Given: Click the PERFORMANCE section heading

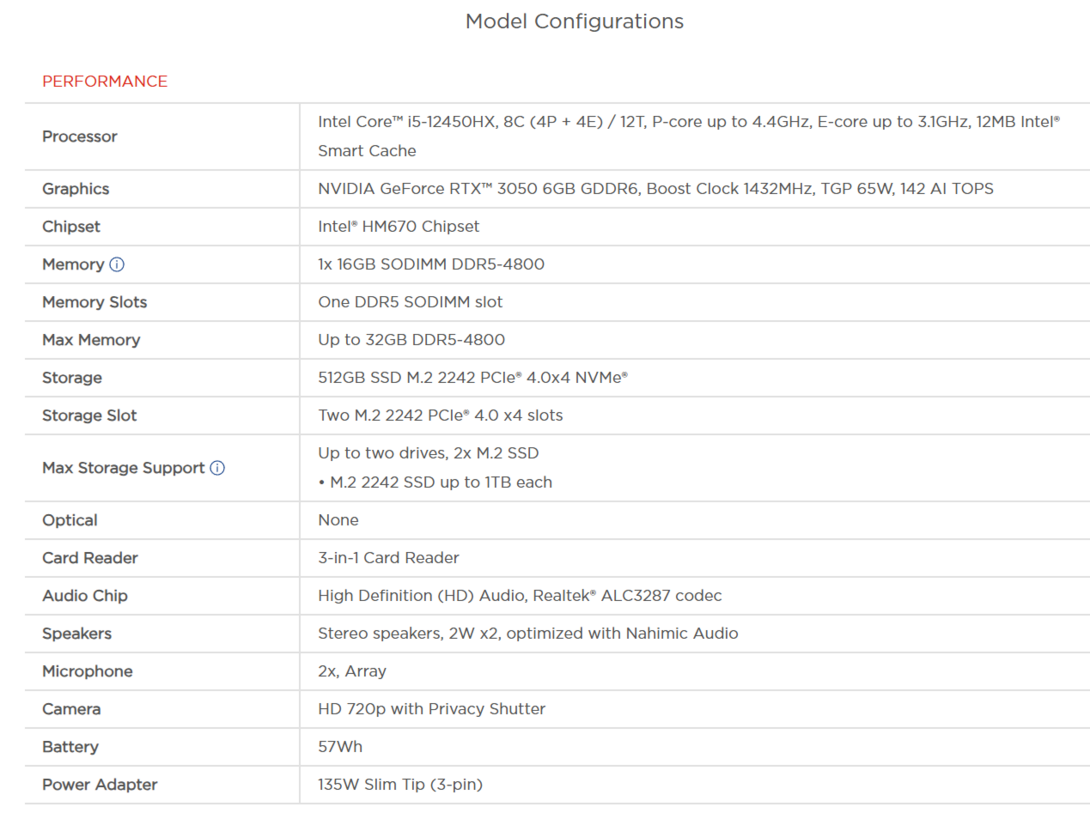Looking at the screenshot, I should pos(105,81).
